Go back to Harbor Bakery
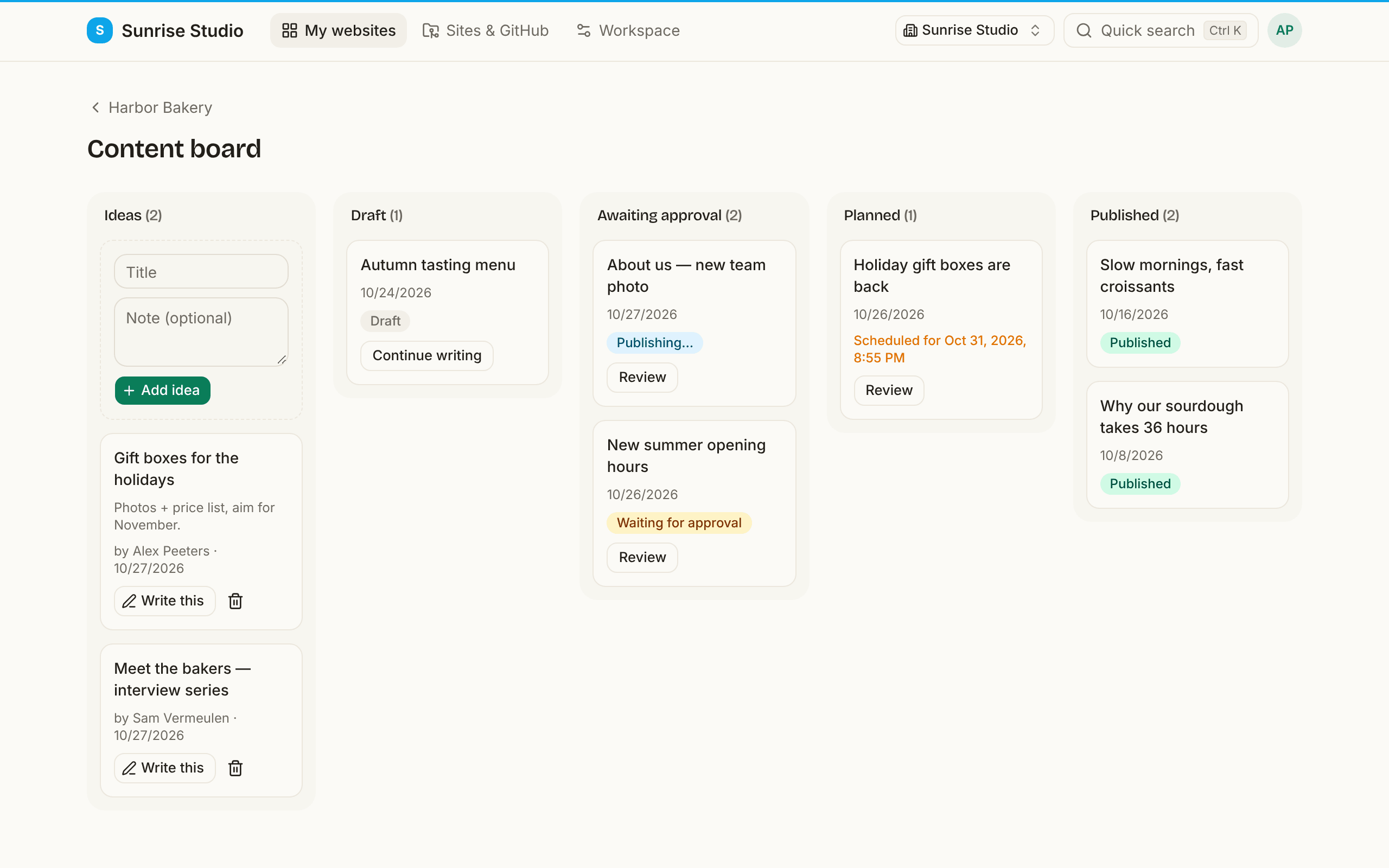 click(x=151, y=107)
